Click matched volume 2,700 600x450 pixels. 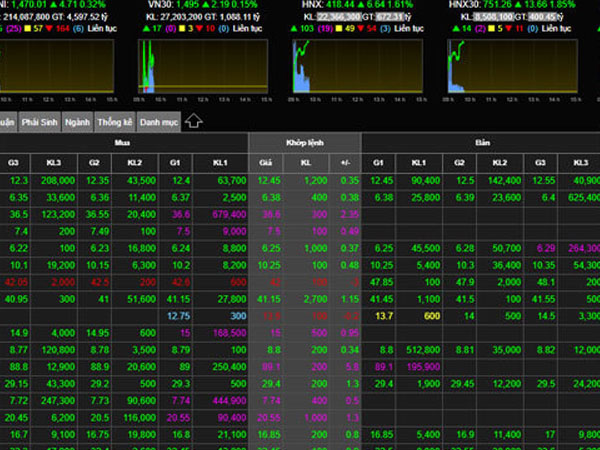point(315,299)
